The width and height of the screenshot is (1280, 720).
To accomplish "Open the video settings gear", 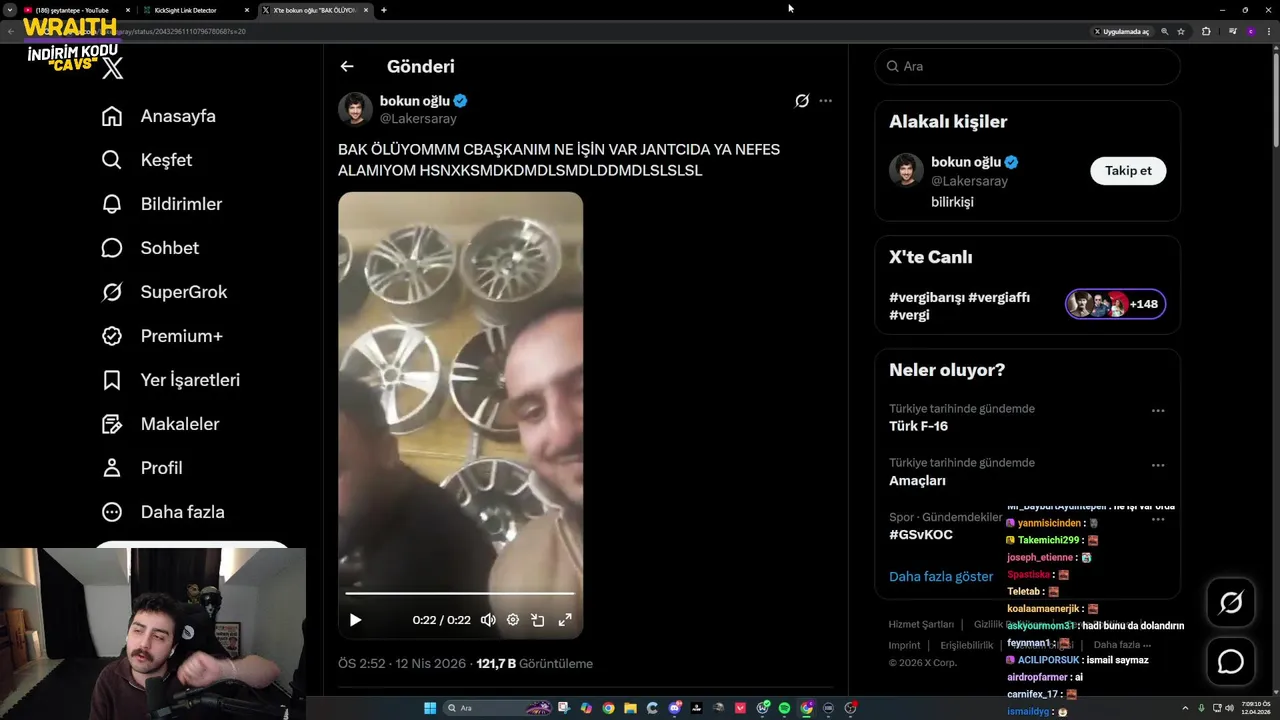I will 513,620.
